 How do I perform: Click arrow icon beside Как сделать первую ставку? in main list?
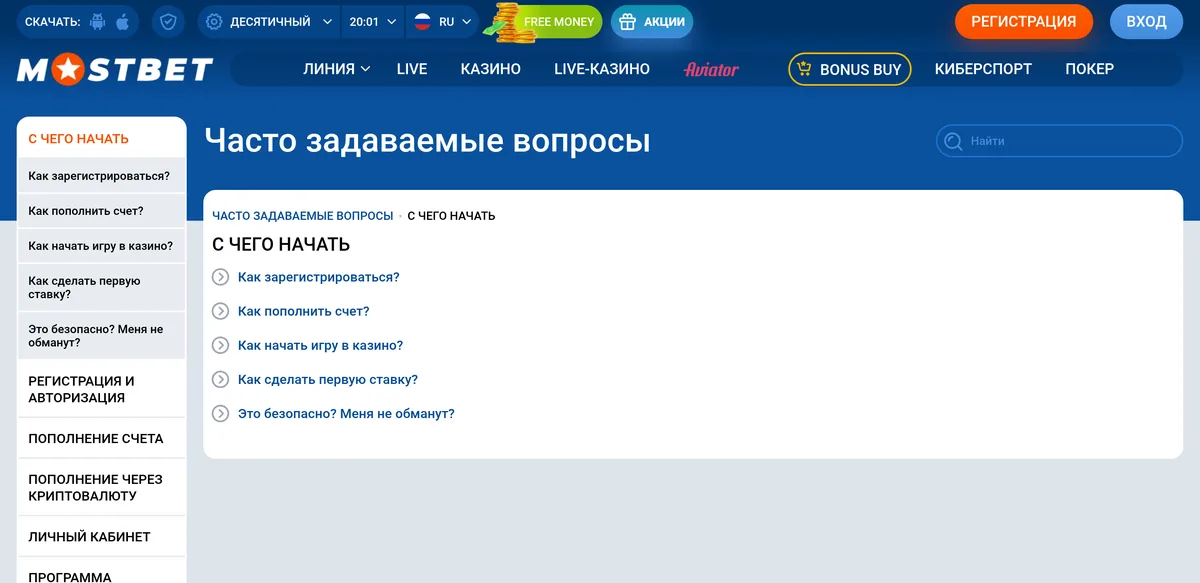click(221, 379)
